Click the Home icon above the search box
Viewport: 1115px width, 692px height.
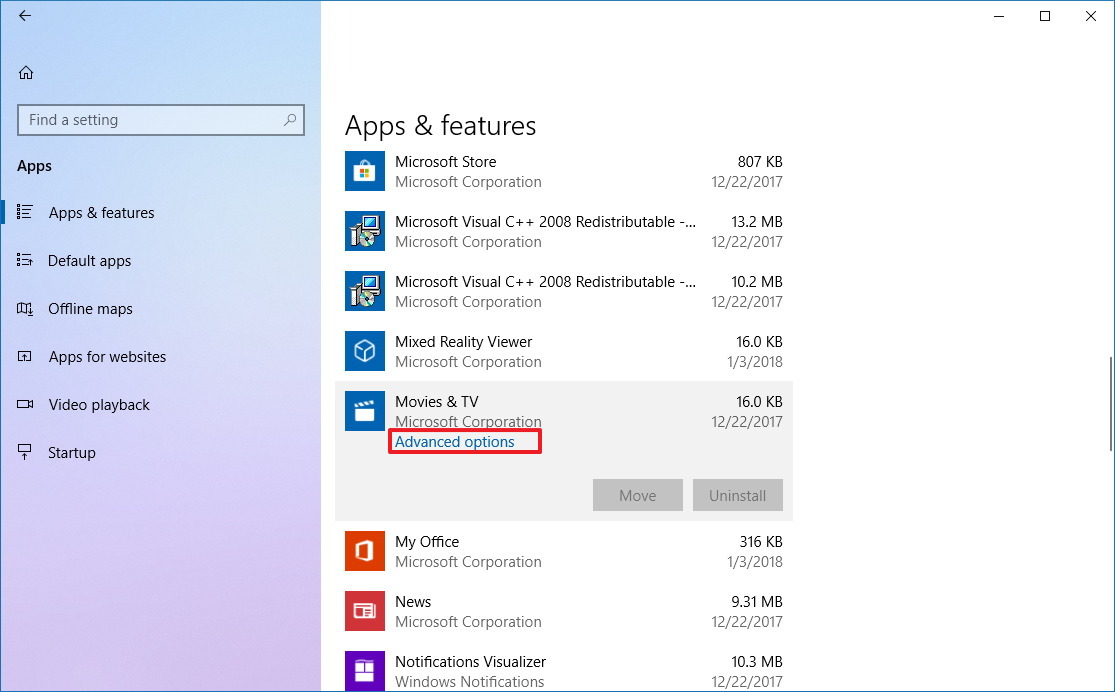pos(24,72)
